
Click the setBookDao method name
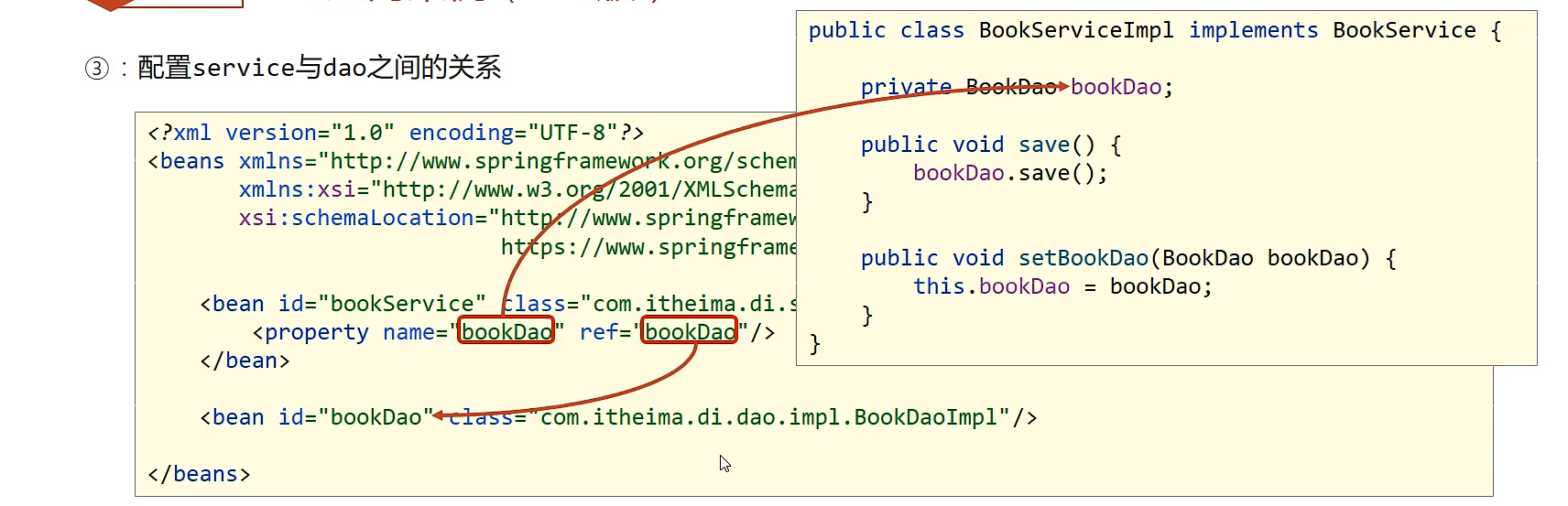coord(1083,258)
